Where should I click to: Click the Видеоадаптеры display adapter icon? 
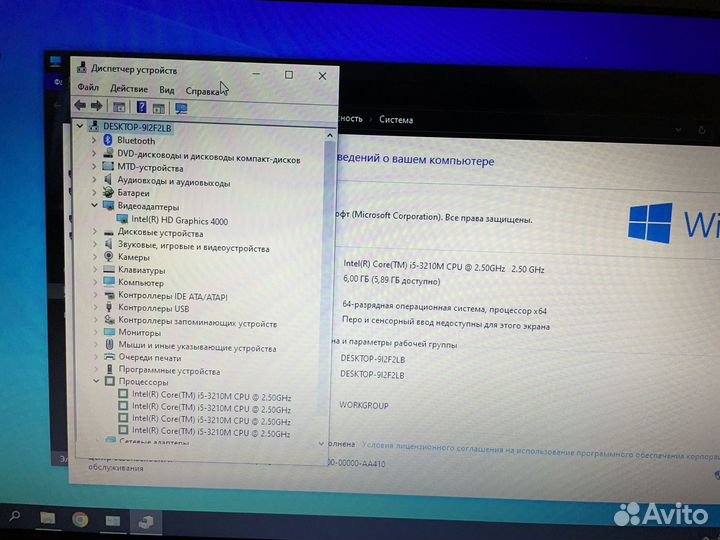click(109, 205)
